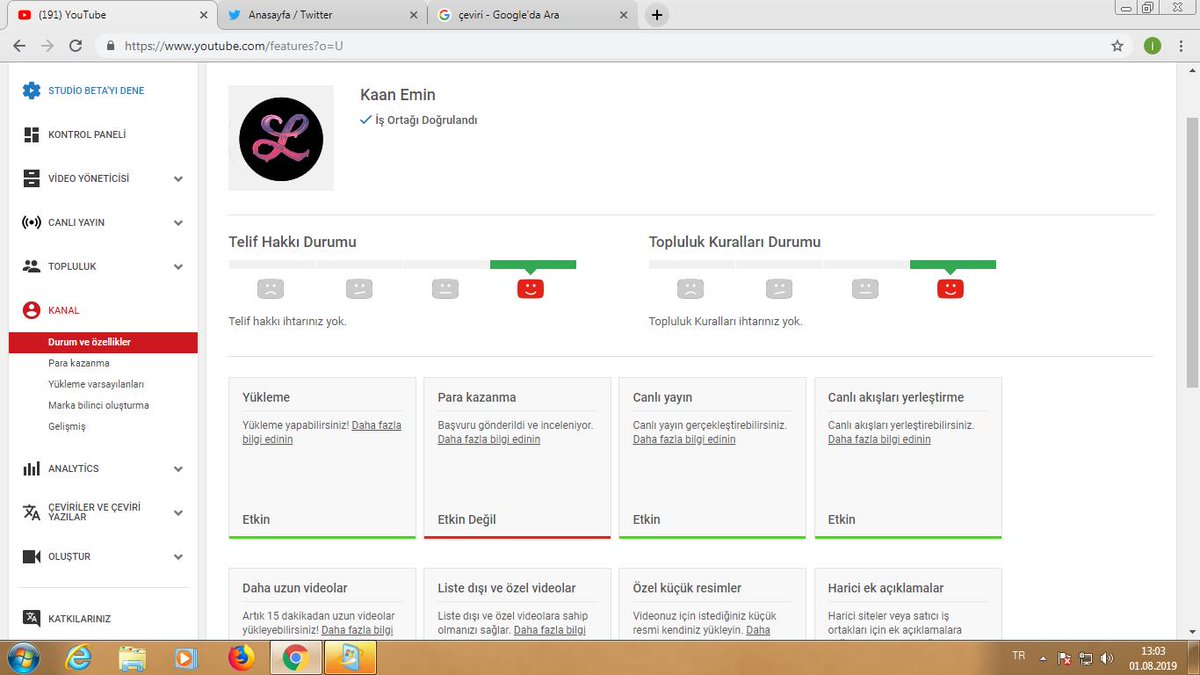Image resolution: width=1200 pixels, height=675 pixels.
Task: Launch Internet Explorer from the taskbar
Action: [x=79, y=657]
